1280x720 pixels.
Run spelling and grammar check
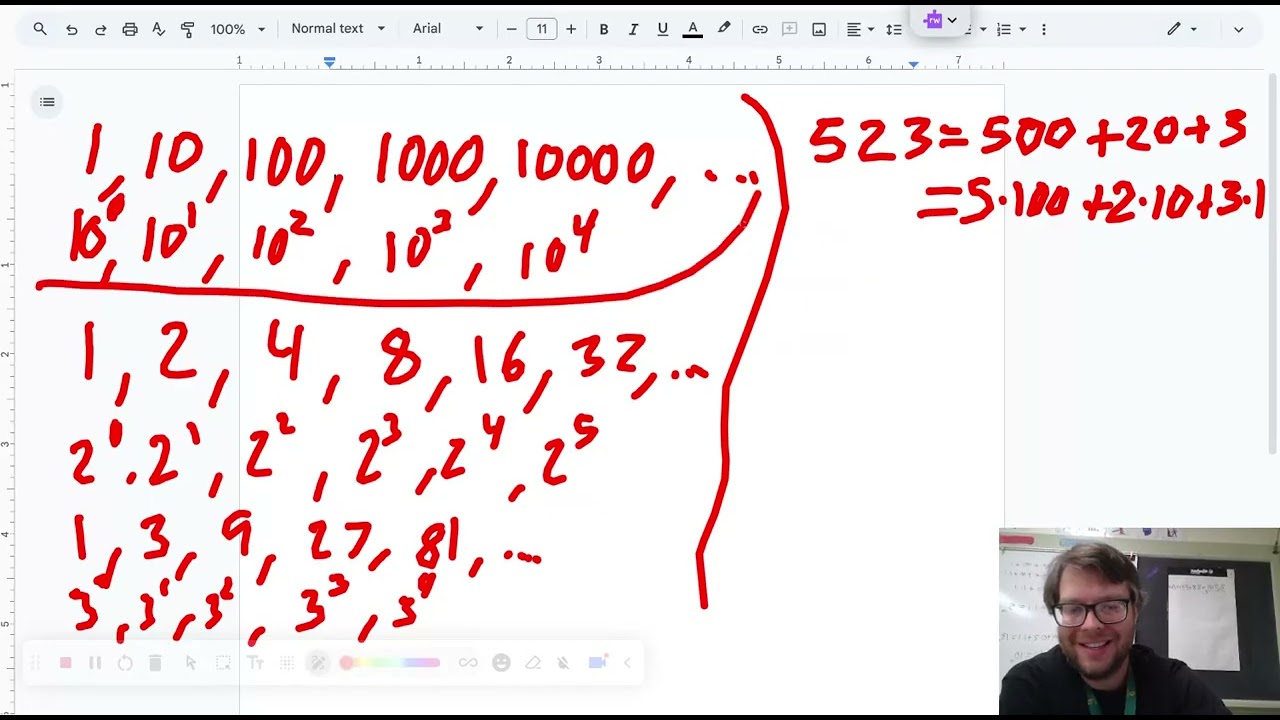click(x=158, y=29)
